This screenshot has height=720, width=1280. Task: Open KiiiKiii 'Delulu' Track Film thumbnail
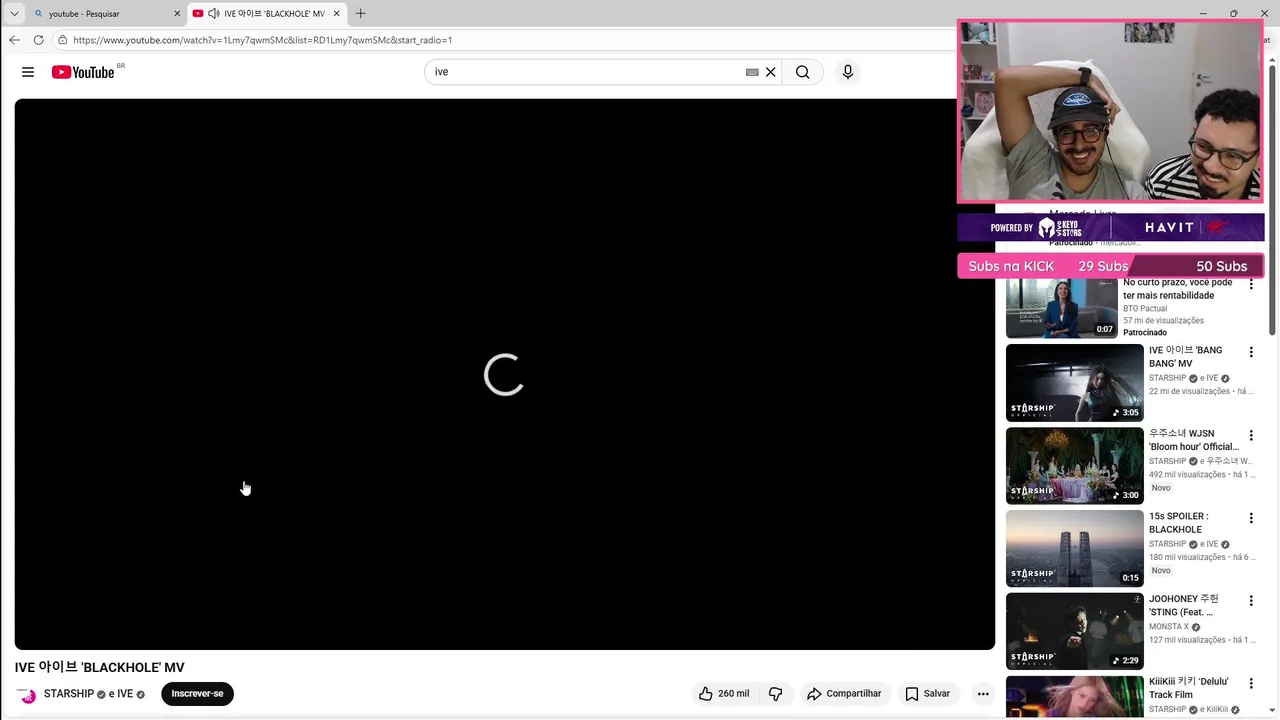1074,697
